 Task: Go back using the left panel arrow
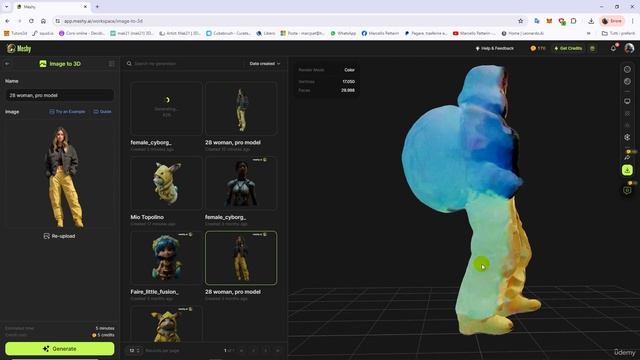(7, 64)
